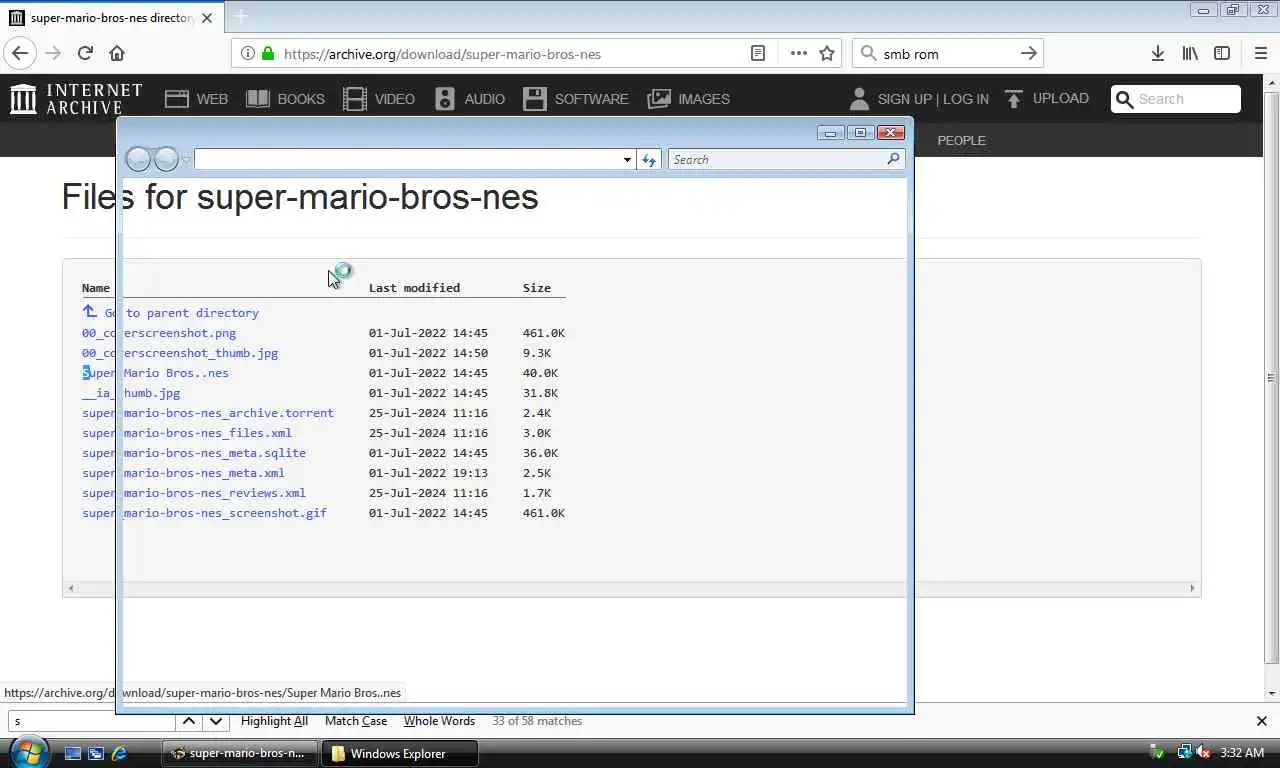Open super-mario-bros-nes_archive.torrent link

click(208, 413)
